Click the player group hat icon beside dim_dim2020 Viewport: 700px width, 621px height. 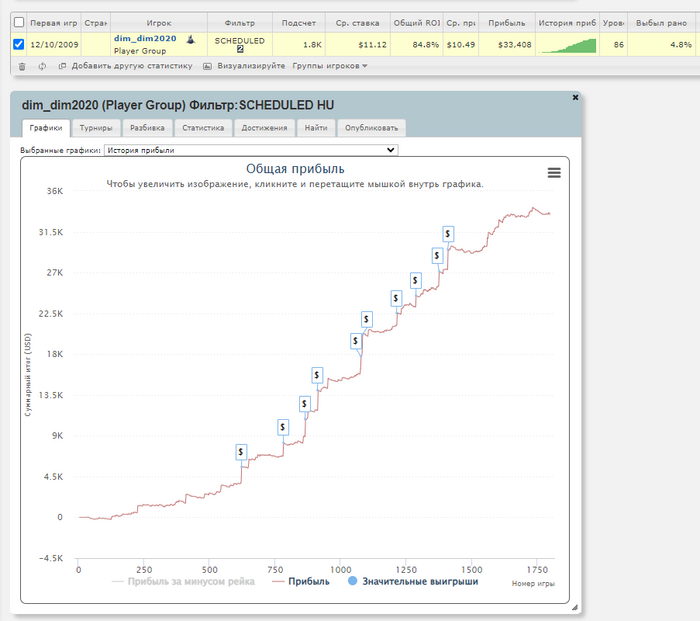point(190,38)
